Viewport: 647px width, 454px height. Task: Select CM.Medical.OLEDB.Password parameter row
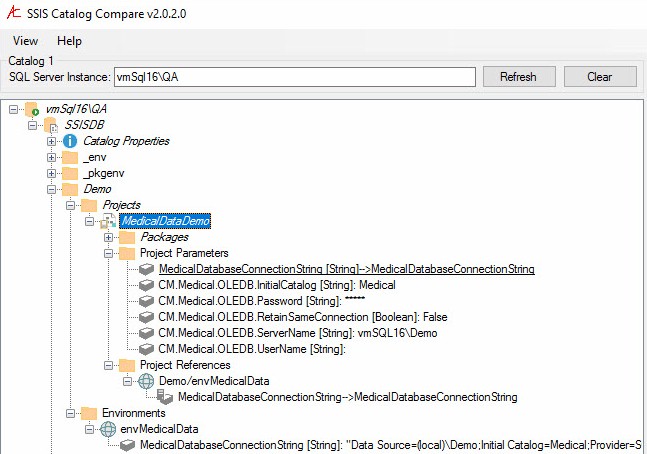tap(262, 301)
